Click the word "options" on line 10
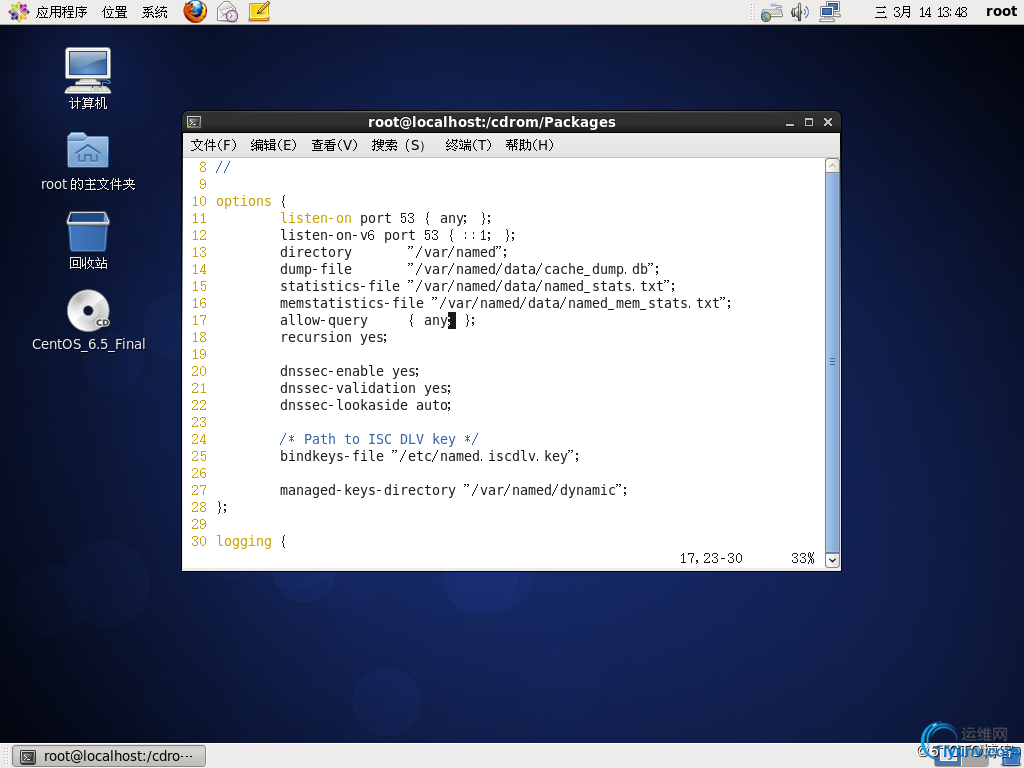1024x768 pixels. coord(244,201)
